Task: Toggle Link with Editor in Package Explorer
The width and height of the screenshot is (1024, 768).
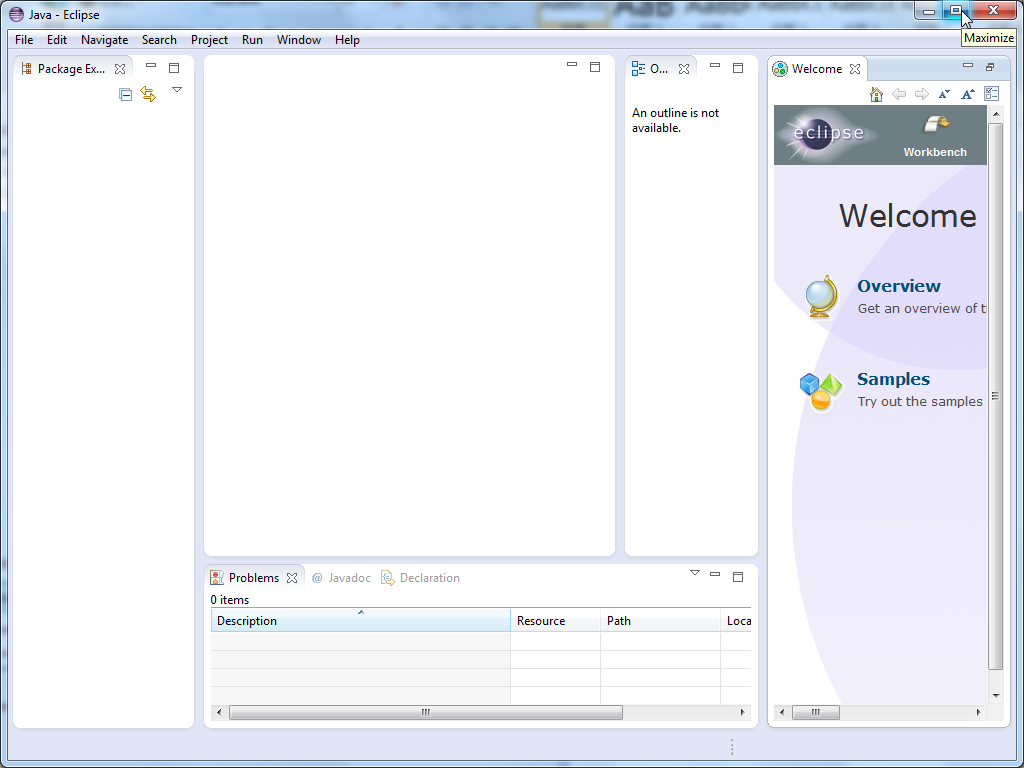Action: tap(148, 94)
